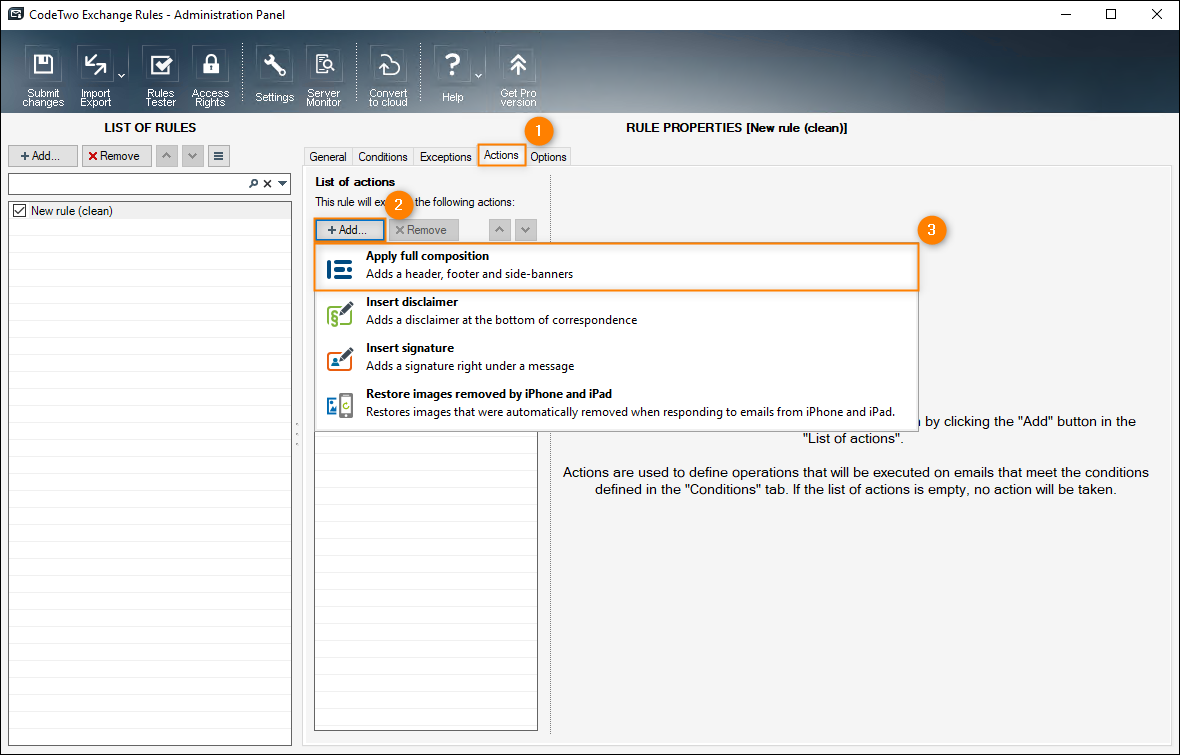The image size is (1180, 755).
Task: Click the application icon in the title bar
Action: [x=16, y=14]
